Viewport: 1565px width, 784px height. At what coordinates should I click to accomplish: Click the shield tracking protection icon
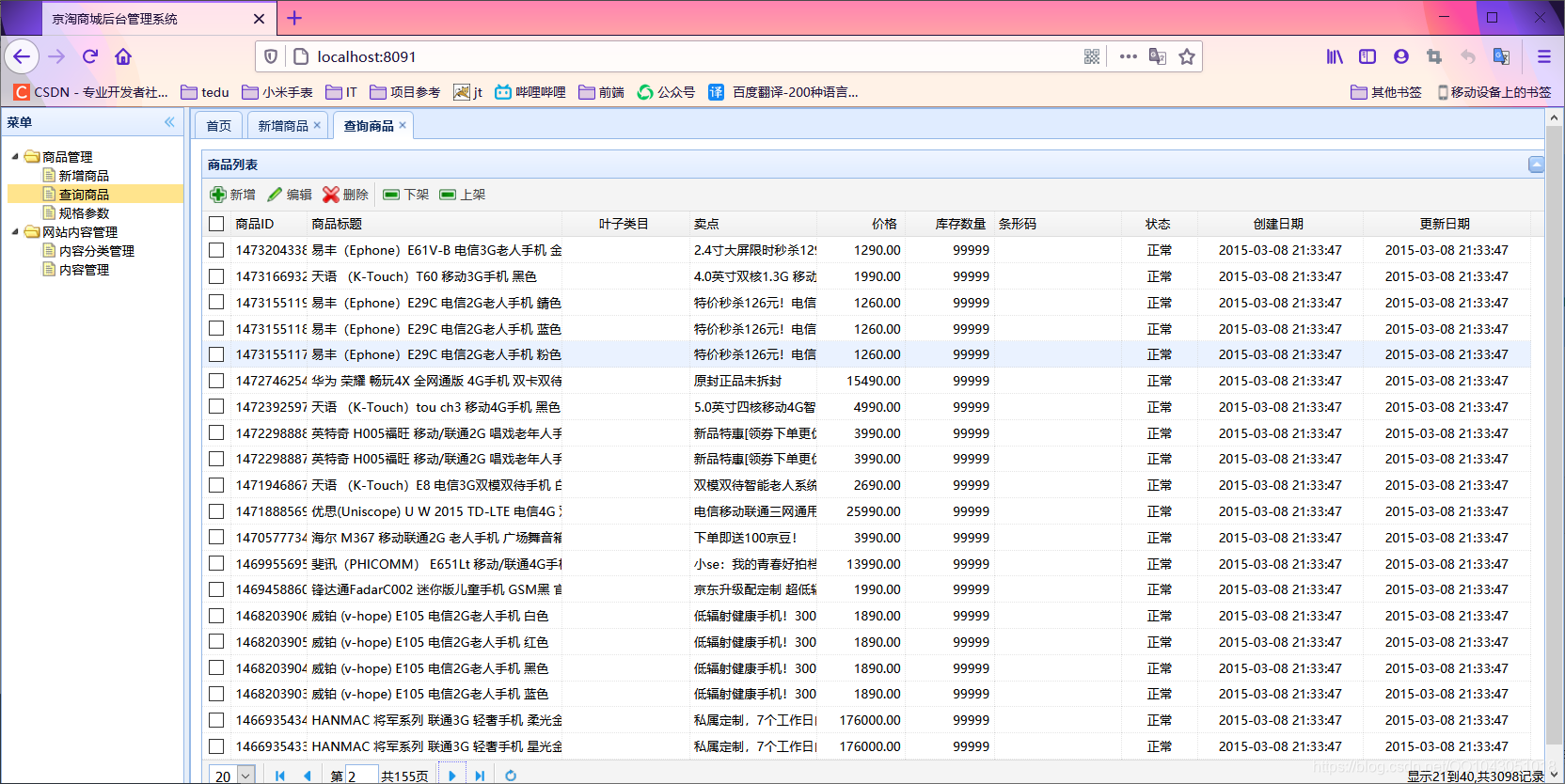[271, 56]
